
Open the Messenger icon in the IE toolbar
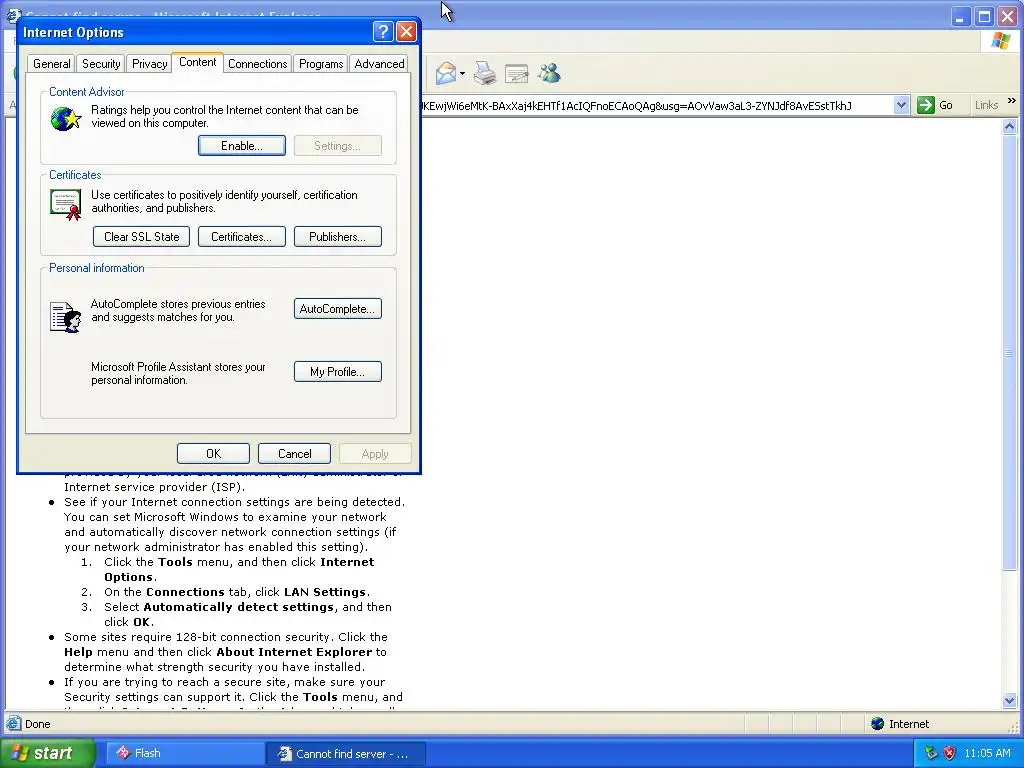(549, 73)
